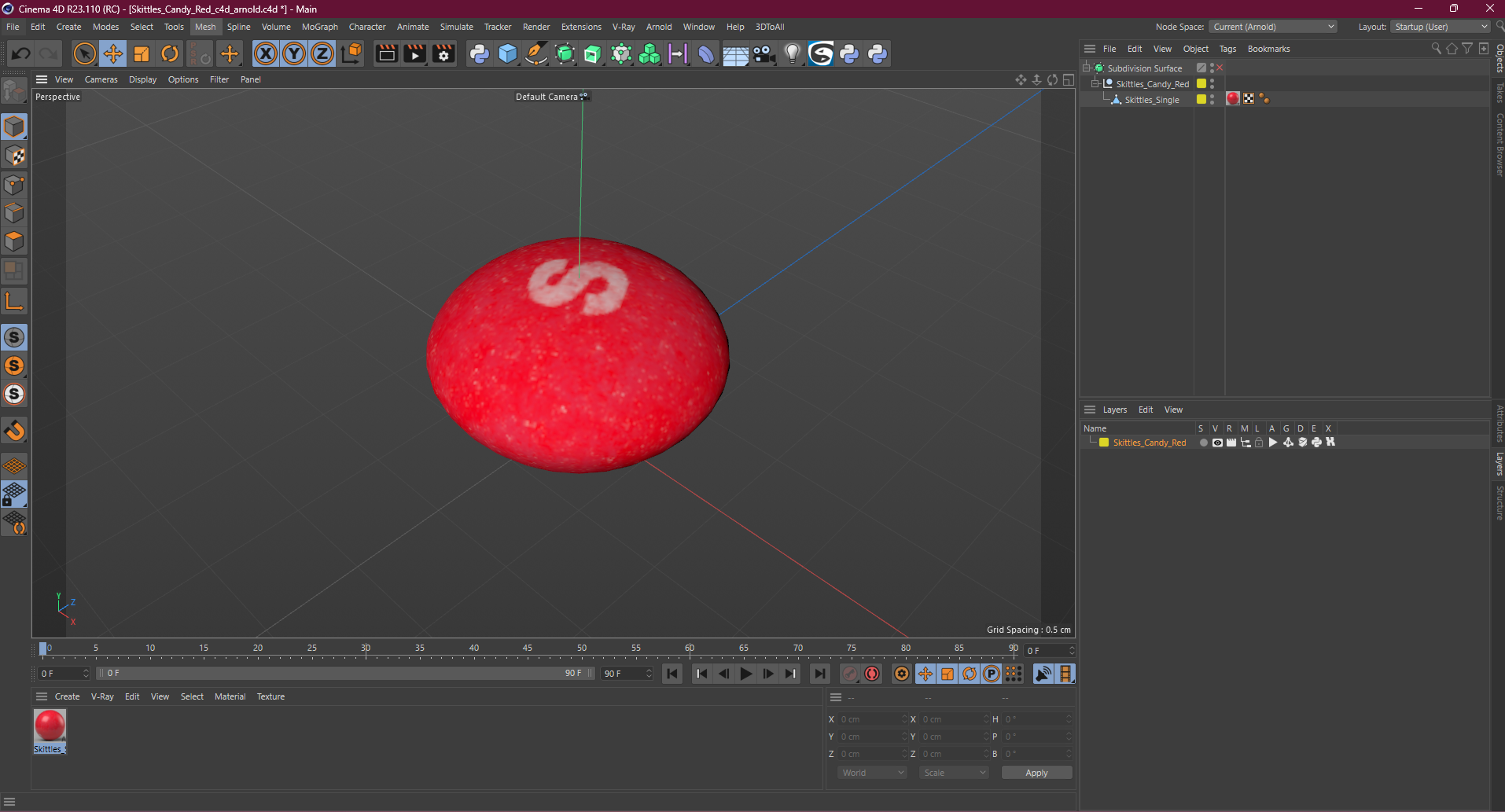1505x812 pixels.
Task: Open Tags menu in Objects manager
Action: tap(1227, 49)
